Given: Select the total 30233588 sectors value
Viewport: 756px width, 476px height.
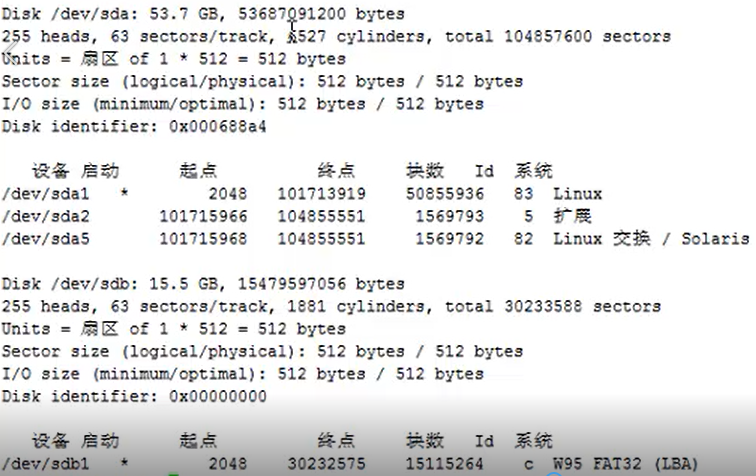Looking at the screenshot, I should pyautogui.click(x=553, y=307).
